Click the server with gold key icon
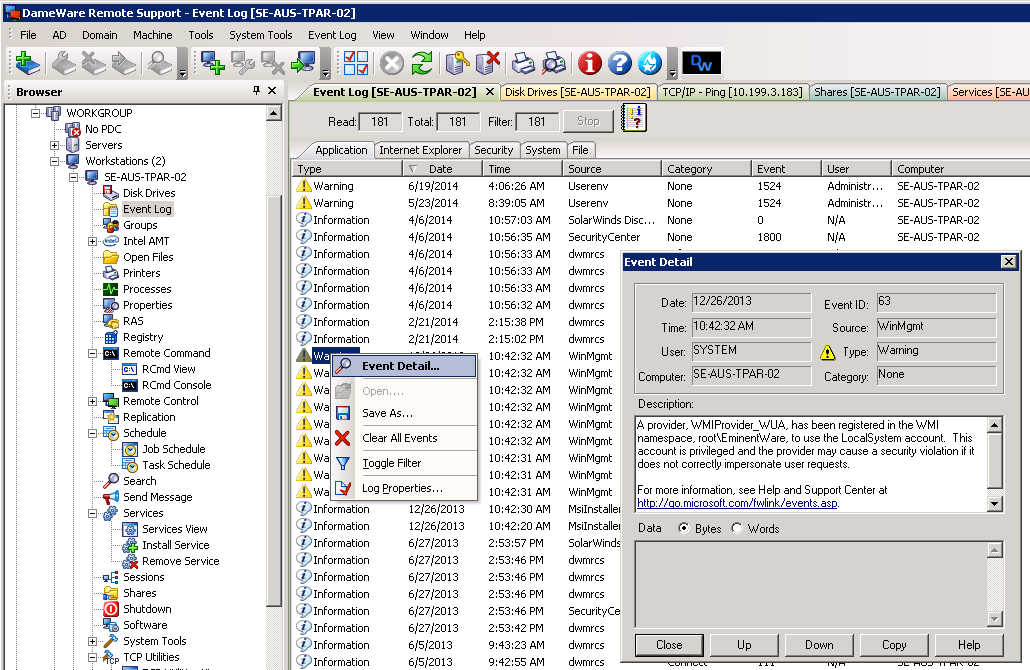The height and width of the screenshot is (670, 1030). tap(458, 63)
